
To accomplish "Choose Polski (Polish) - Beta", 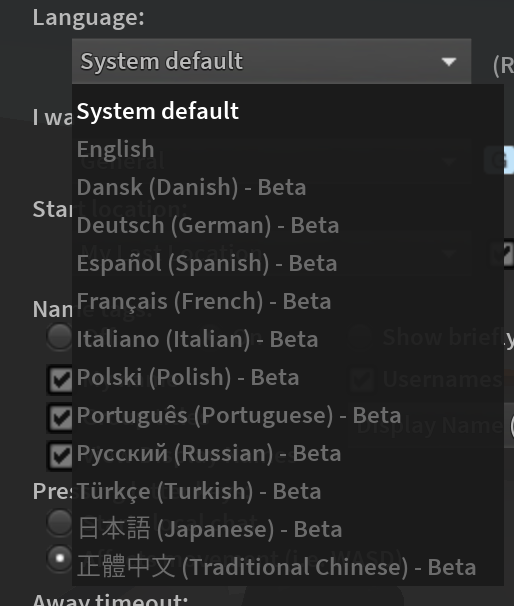I will click(x=288, y=377).
